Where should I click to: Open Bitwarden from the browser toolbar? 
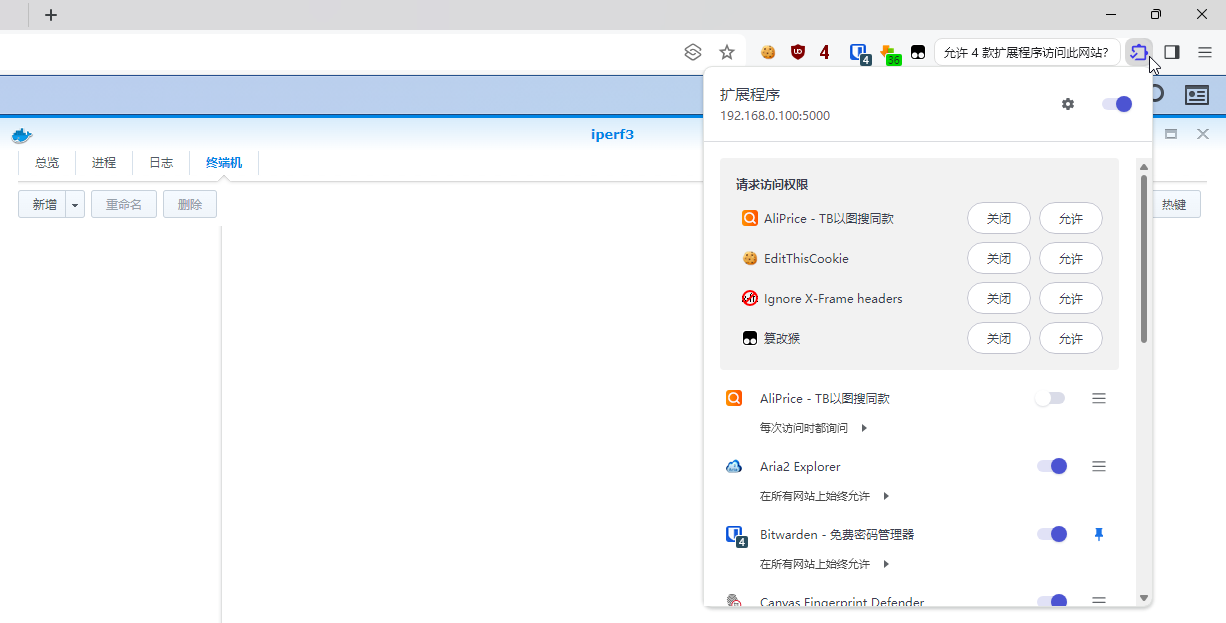[x=859, y=53]
